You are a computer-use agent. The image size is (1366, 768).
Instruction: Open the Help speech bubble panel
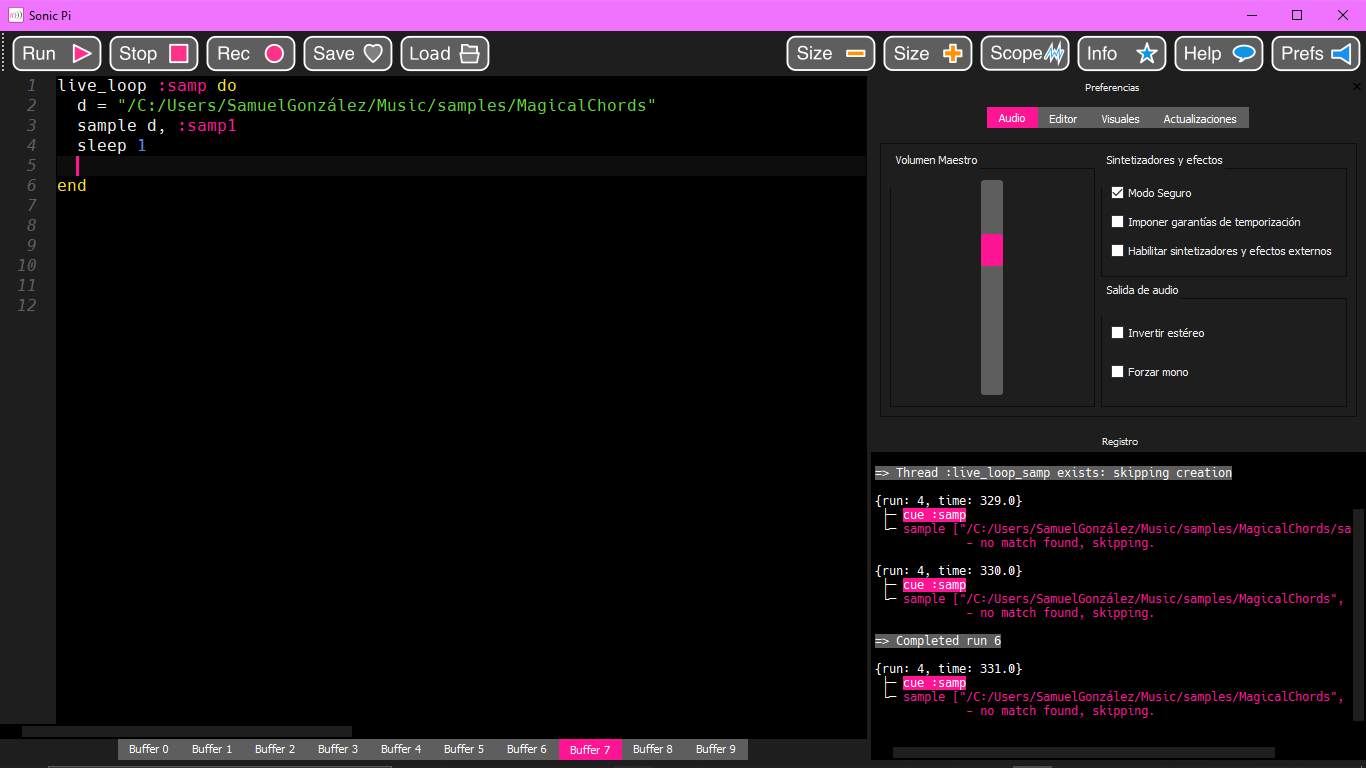point(1219,54)
